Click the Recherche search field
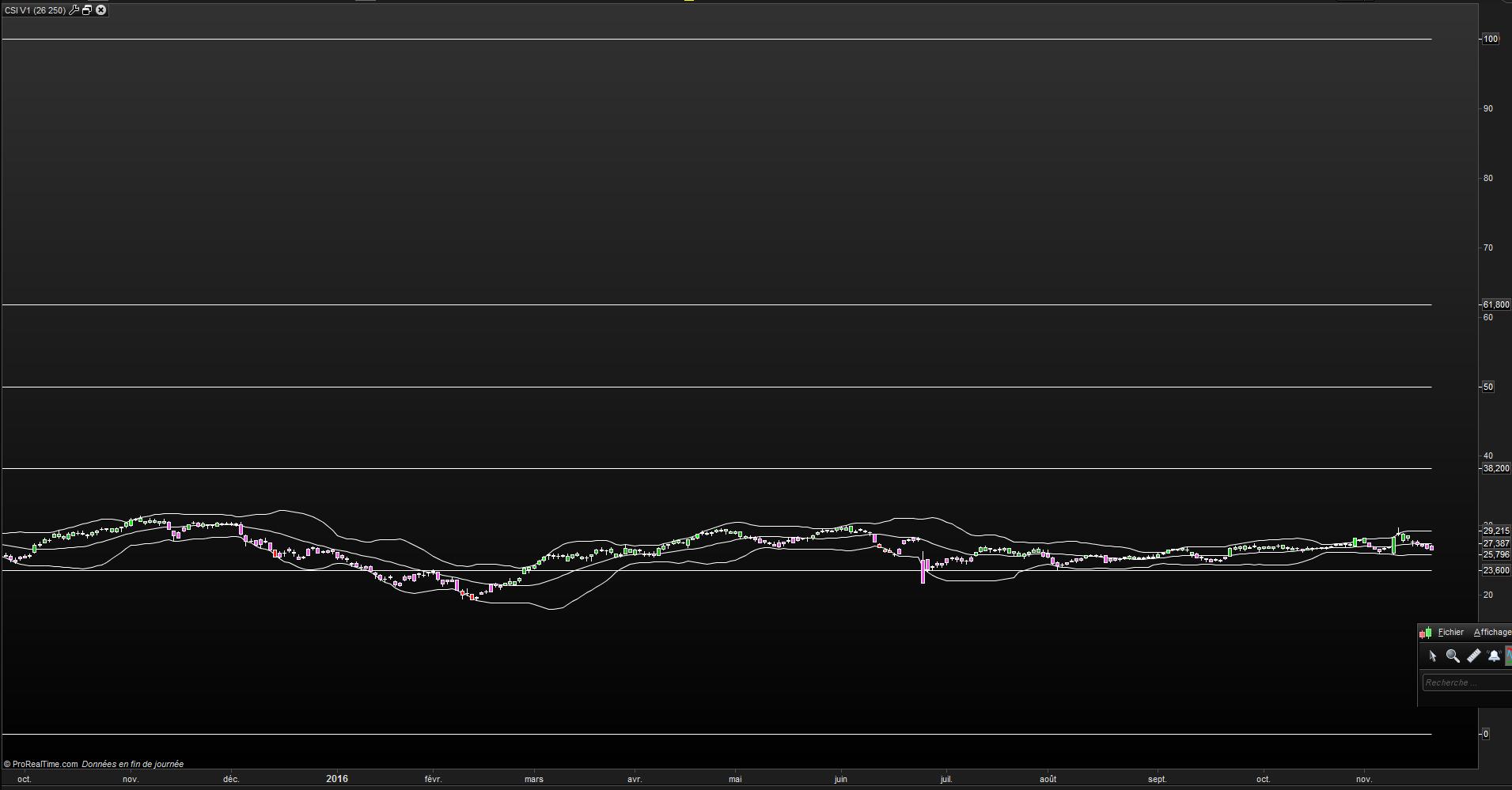Viewport: 1512px width, 790px height. [x=1467, y=682]
